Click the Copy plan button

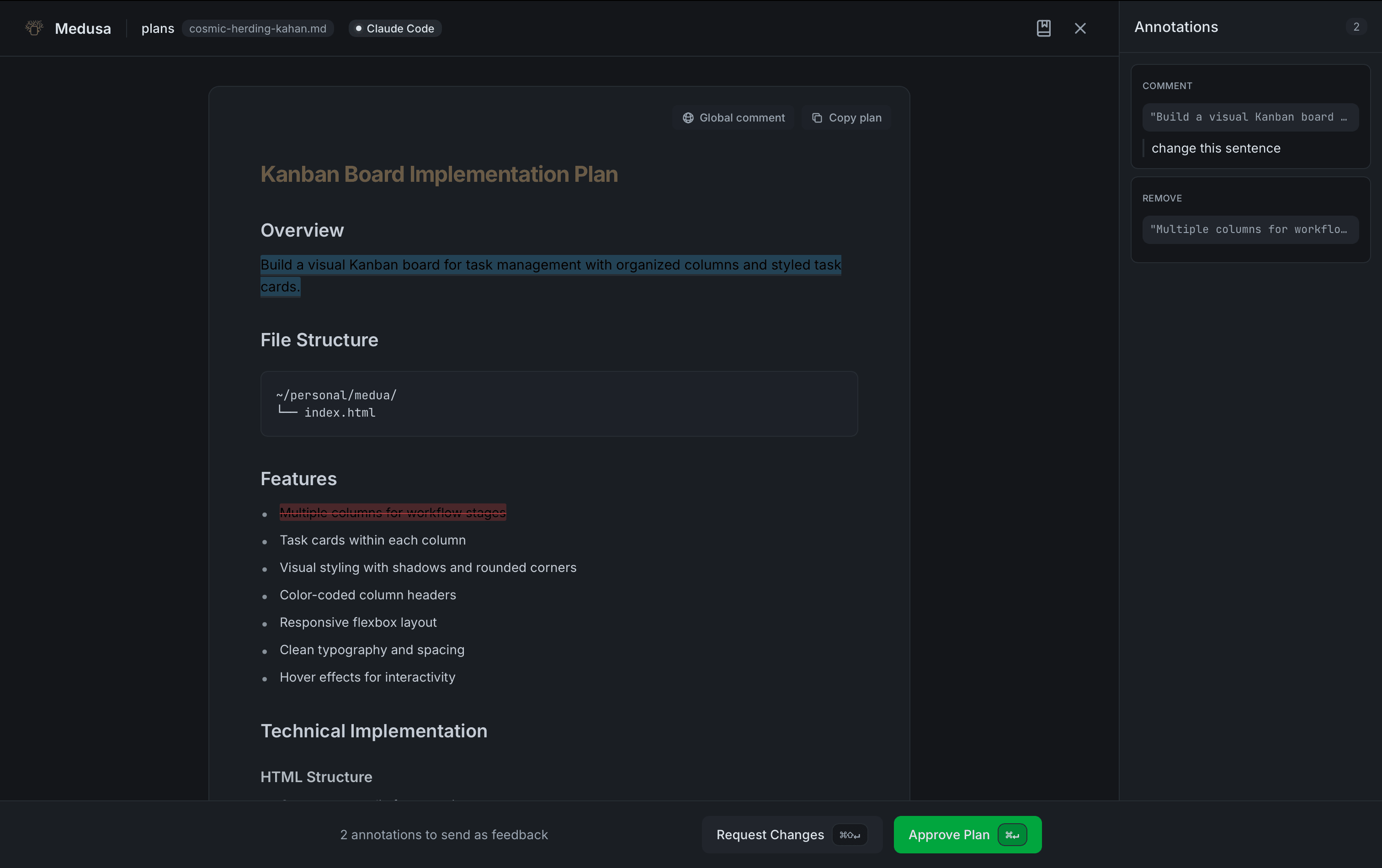click(x=846, y=117)
